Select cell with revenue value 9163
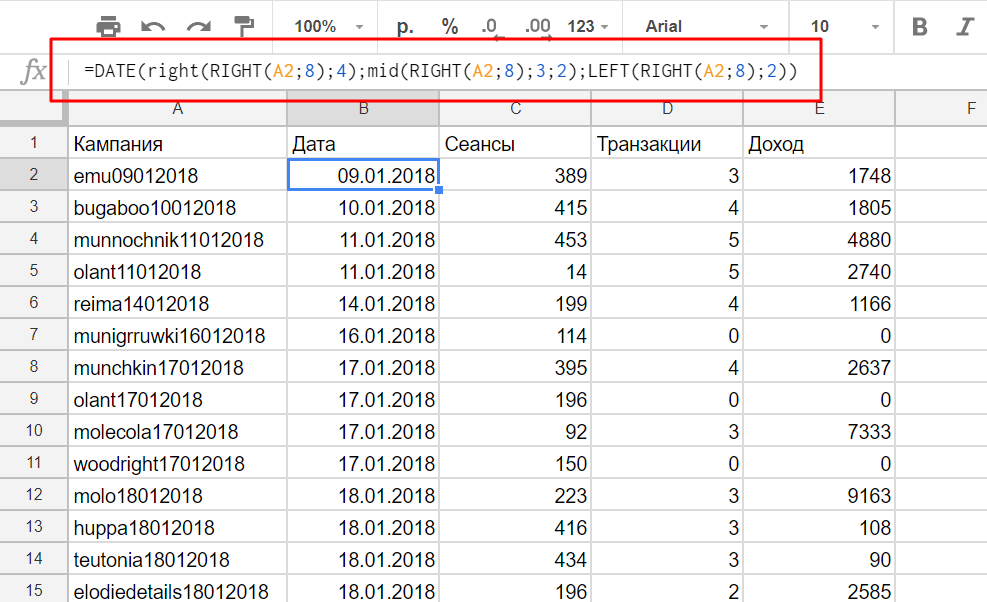The height and width of the screenshot is (602, 987). (818, 496)
